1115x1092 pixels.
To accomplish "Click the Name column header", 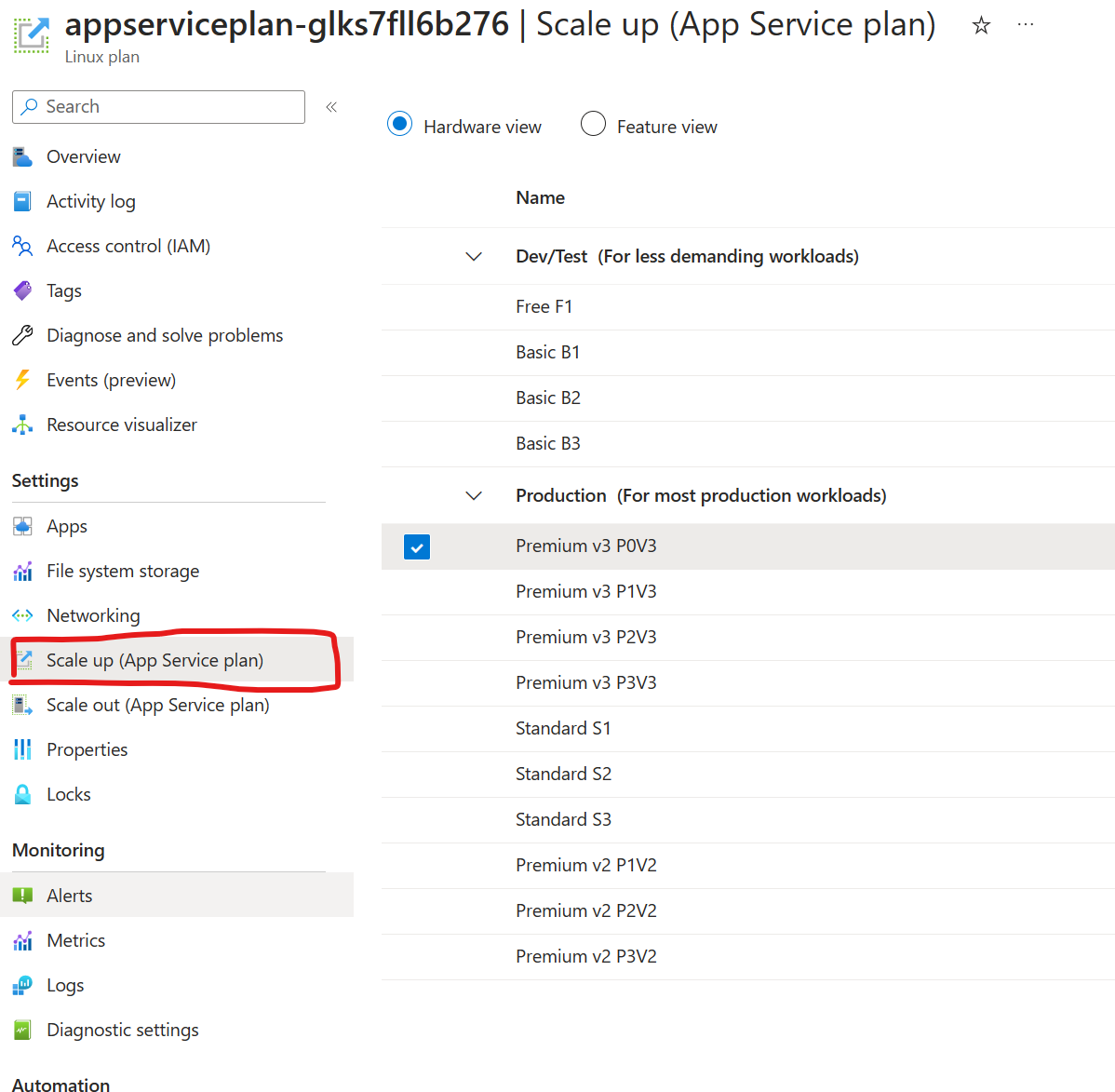I will tap(541, 197).
